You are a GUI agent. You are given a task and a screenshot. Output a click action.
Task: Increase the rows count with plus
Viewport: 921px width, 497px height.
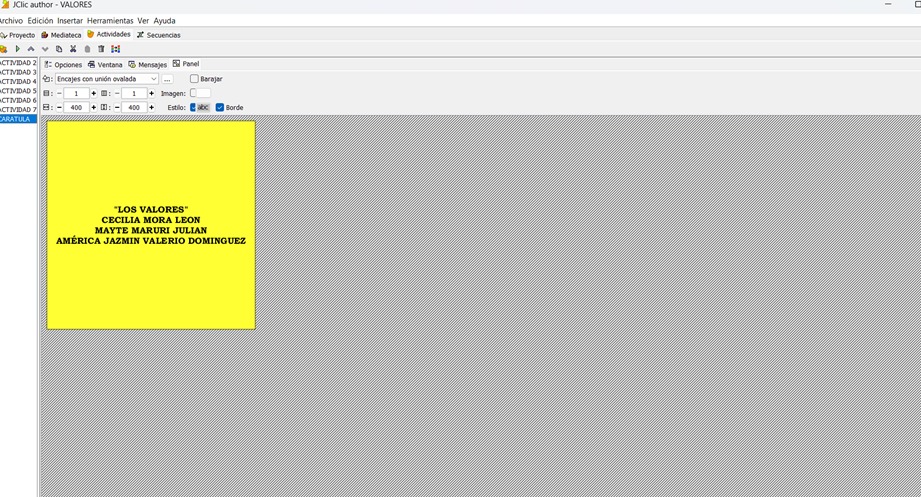[94, 93]
